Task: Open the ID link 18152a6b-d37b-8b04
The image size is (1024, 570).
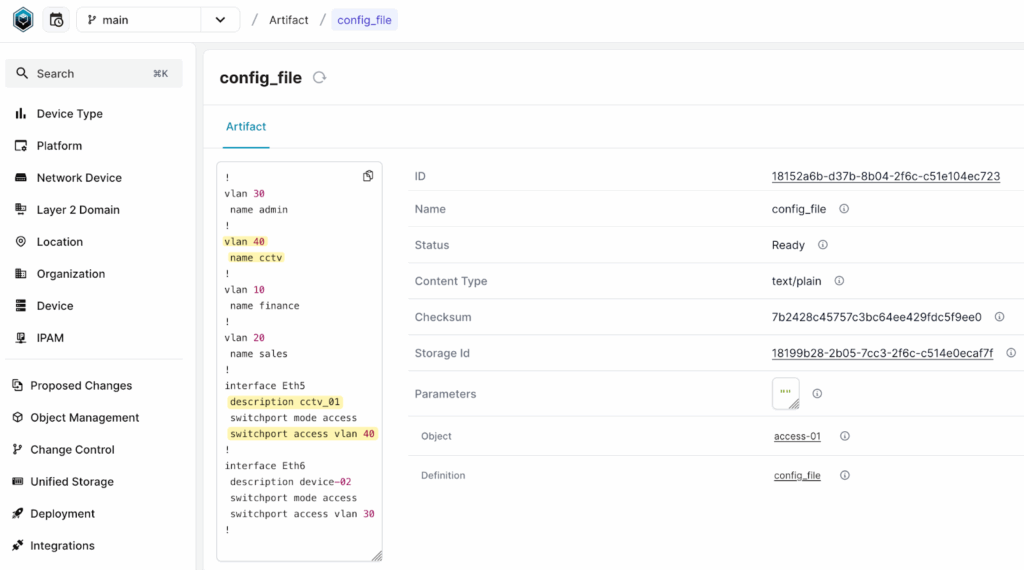Action: [x=886, y=176]
